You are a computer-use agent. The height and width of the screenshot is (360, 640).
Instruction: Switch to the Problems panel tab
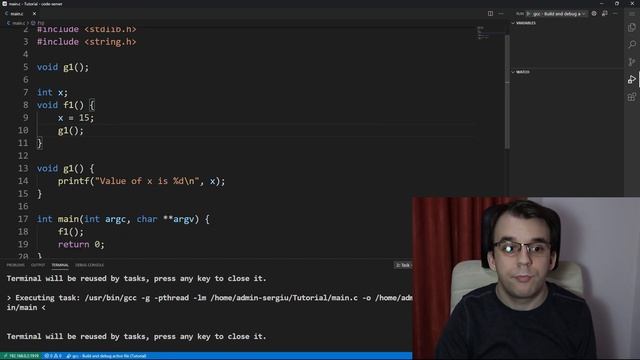[16, 265]
